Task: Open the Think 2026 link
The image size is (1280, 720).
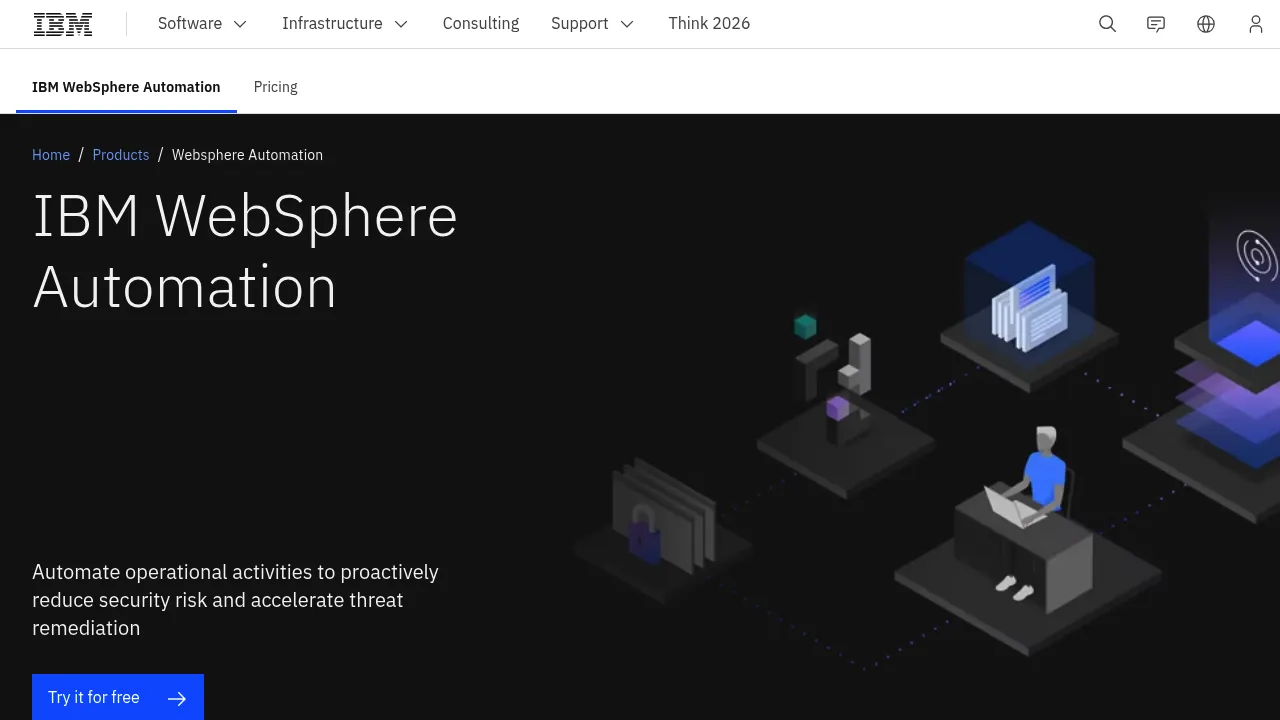Action: click(x=709, y=24)
